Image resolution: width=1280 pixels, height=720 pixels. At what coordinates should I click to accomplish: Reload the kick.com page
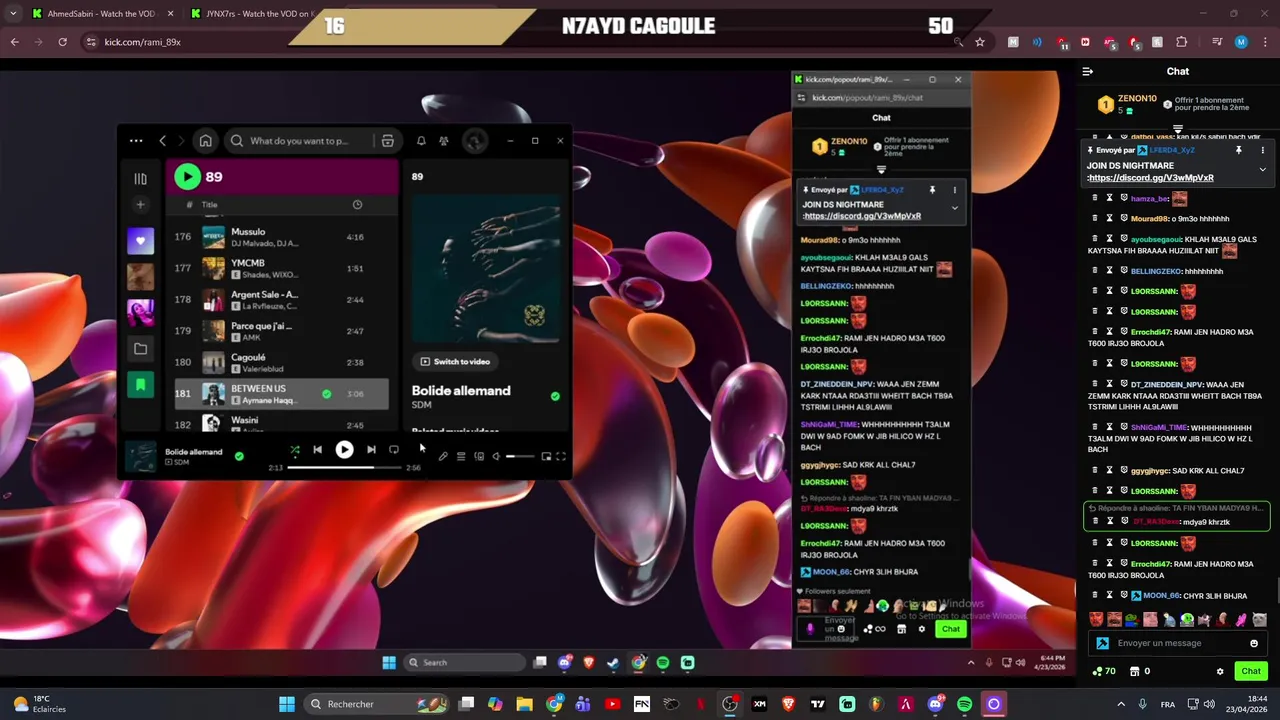[x=62, y=42]
